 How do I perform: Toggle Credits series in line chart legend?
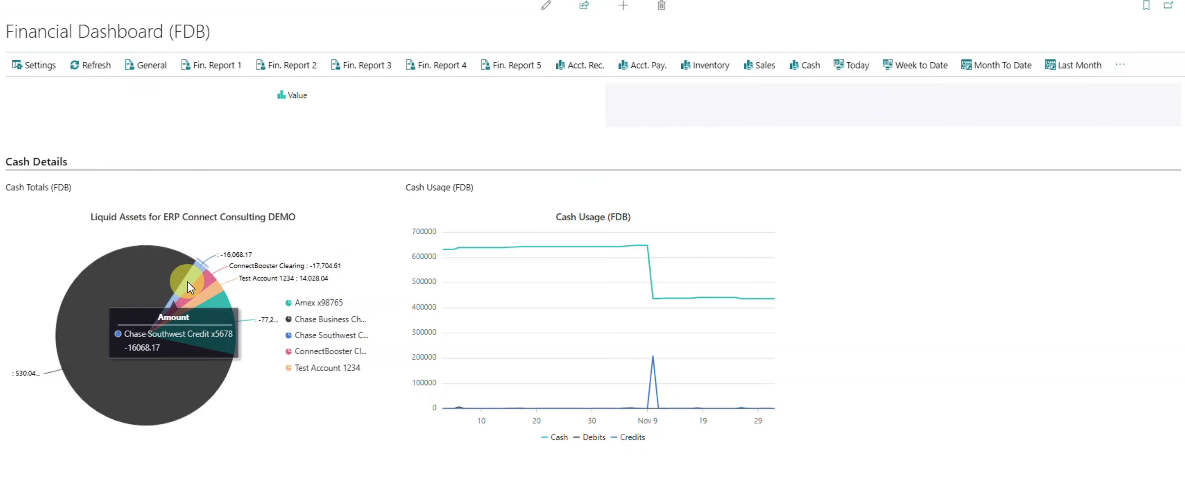click(x=627, y=437)
